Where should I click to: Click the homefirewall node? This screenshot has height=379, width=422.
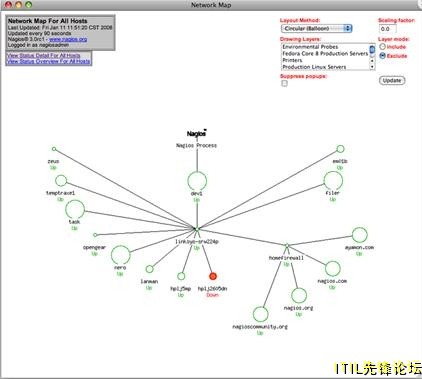pyautogui.click(x=287, y=246)
